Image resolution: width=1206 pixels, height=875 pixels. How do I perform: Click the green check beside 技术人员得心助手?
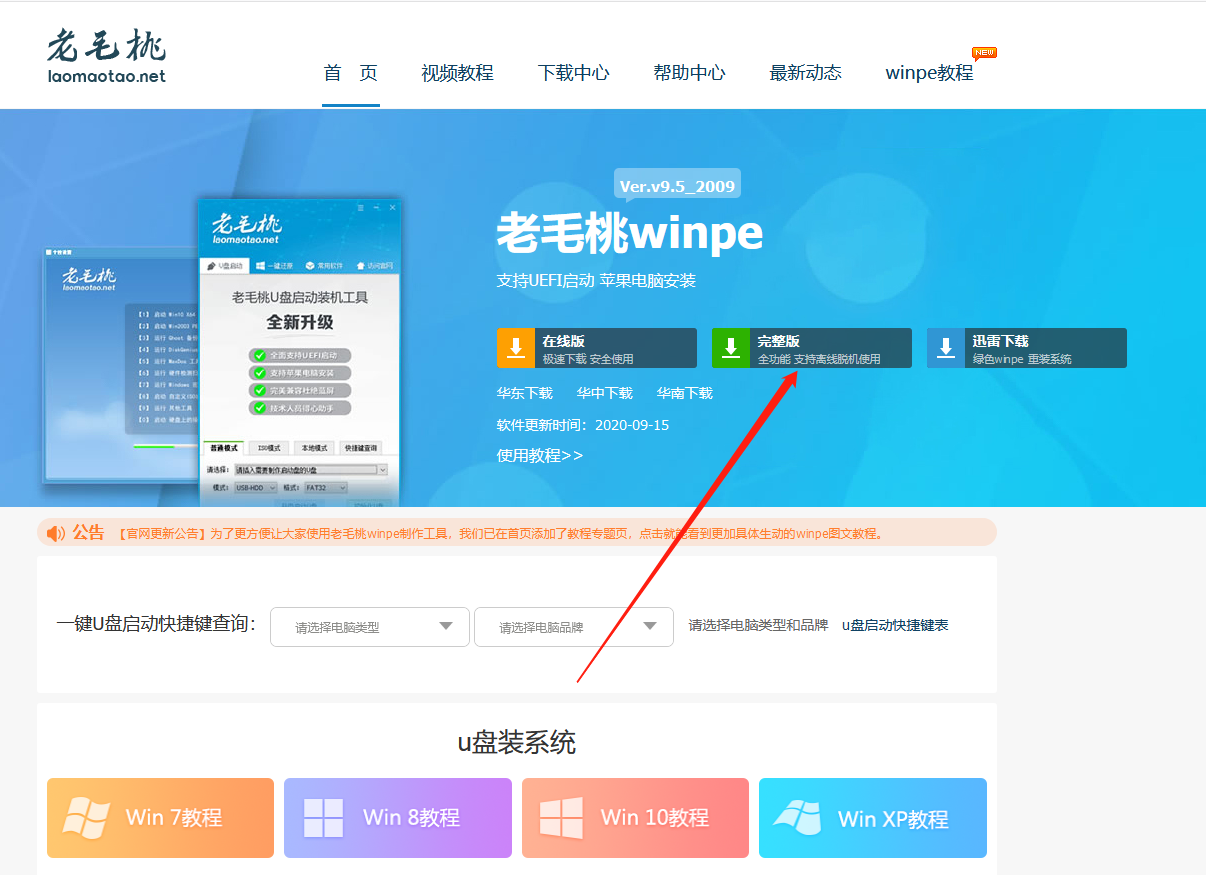(259, 408)
